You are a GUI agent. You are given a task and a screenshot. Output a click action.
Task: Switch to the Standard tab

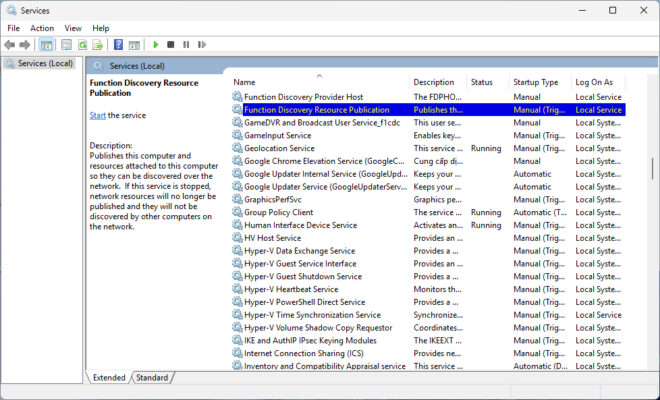[151, 378]
